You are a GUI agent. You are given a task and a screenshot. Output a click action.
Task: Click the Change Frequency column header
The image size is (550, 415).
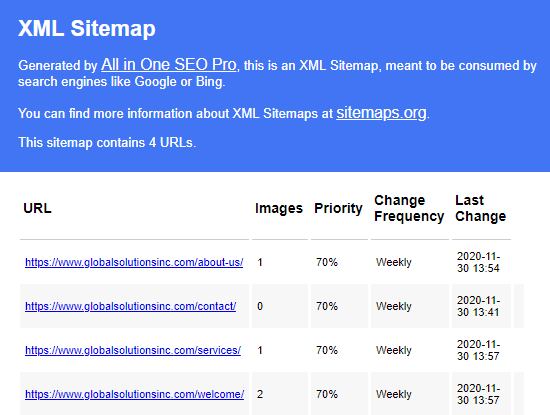[x=409, y=208]
